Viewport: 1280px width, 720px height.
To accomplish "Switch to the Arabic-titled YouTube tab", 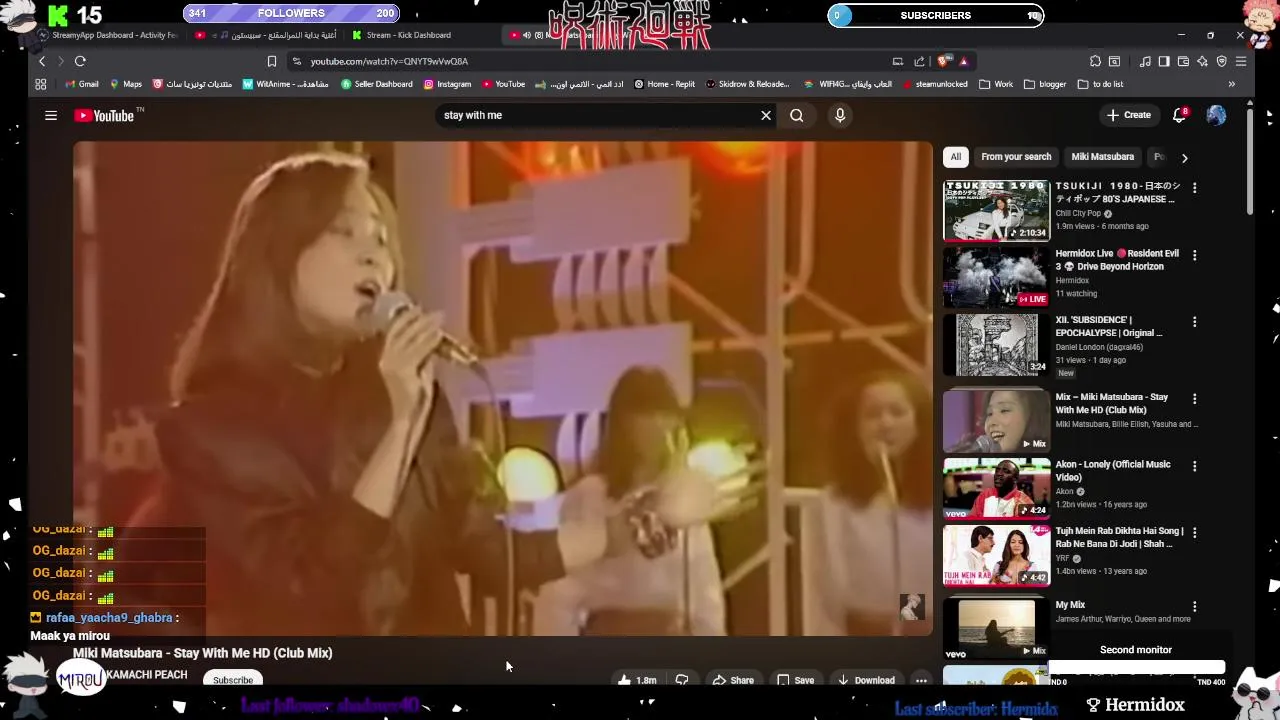I will click(x=268, y=35).
